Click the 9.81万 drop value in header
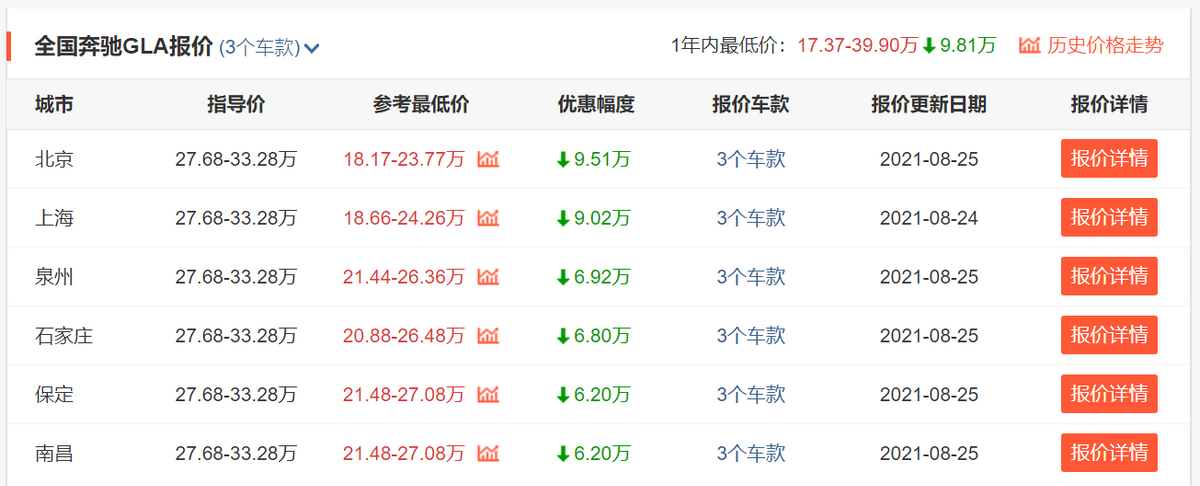 pyautogui.click(x=967, y=45)
